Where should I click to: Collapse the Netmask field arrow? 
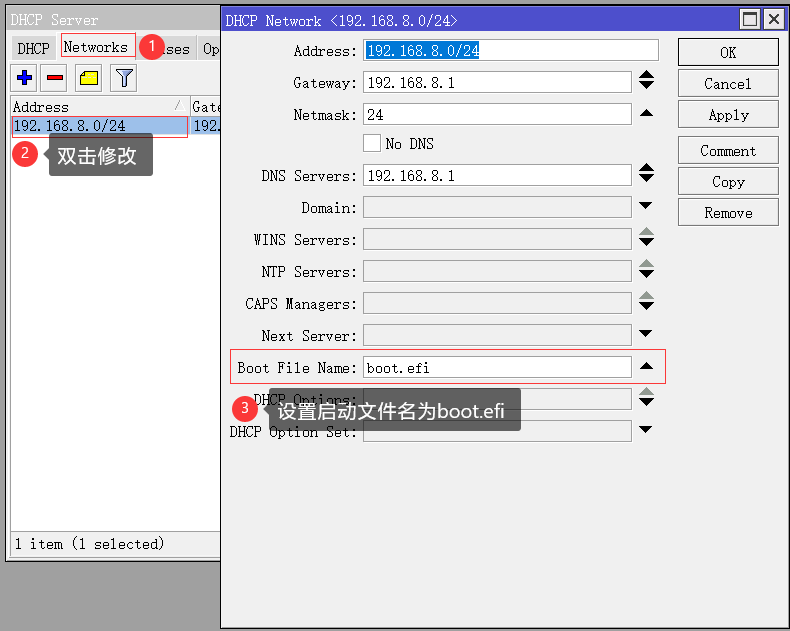click(x=646, y=114)
